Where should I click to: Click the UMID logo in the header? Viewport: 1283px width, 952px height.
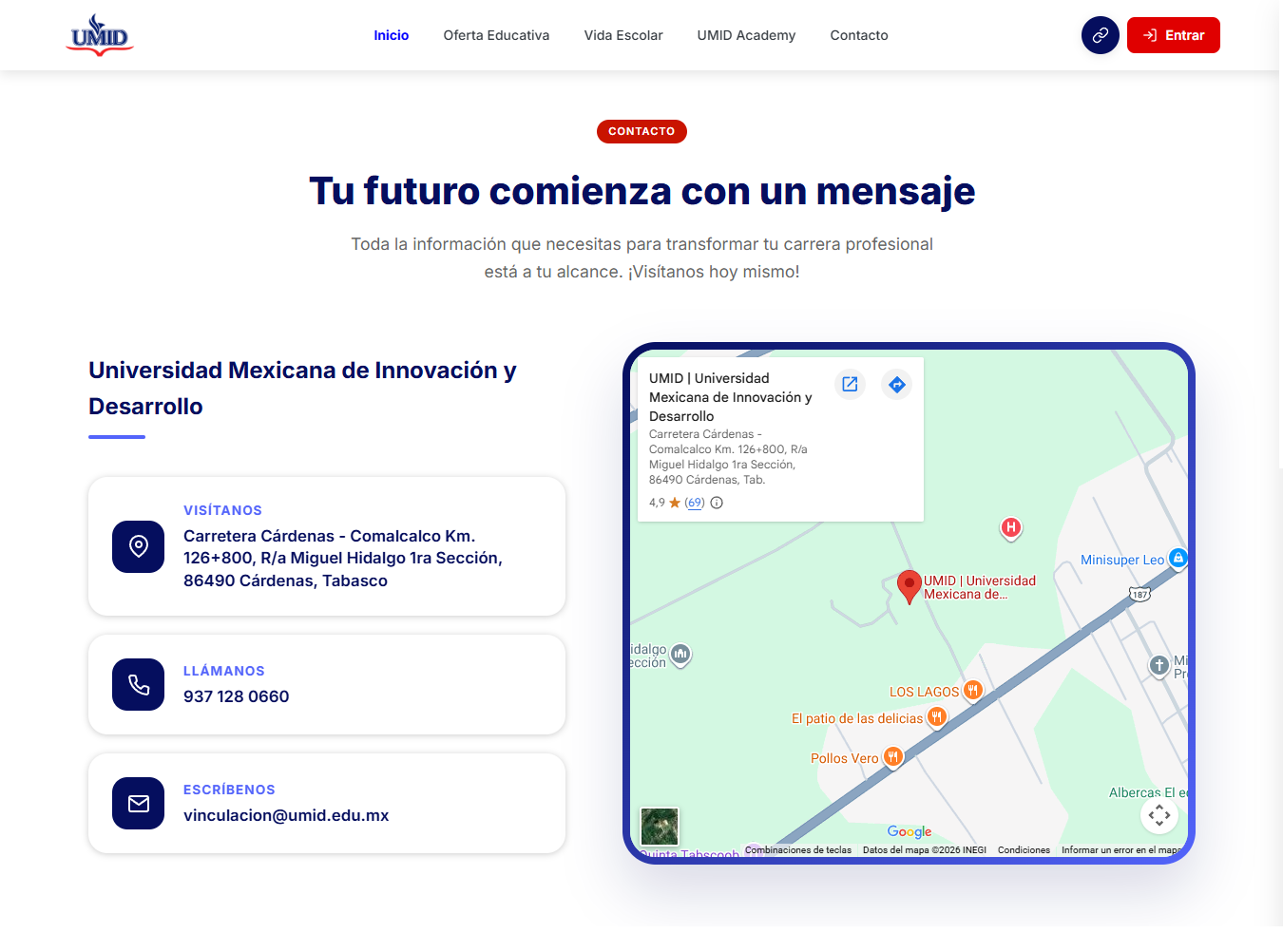pyautogui.click(x=100, y=35)
